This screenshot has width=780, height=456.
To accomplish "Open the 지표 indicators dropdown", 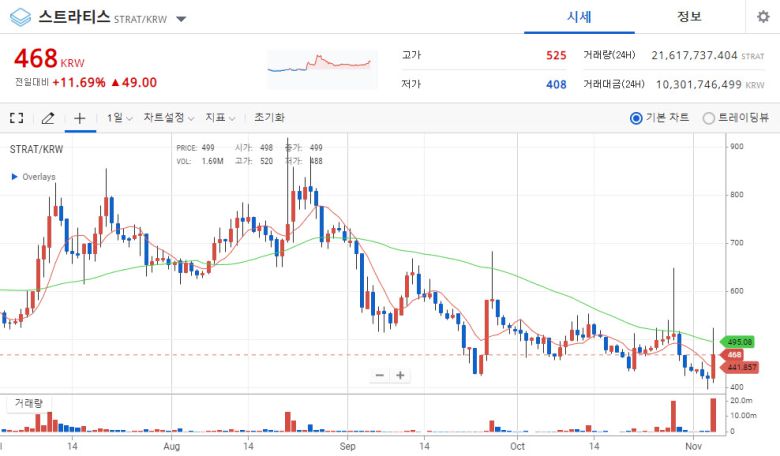I will tap(219, 118).
